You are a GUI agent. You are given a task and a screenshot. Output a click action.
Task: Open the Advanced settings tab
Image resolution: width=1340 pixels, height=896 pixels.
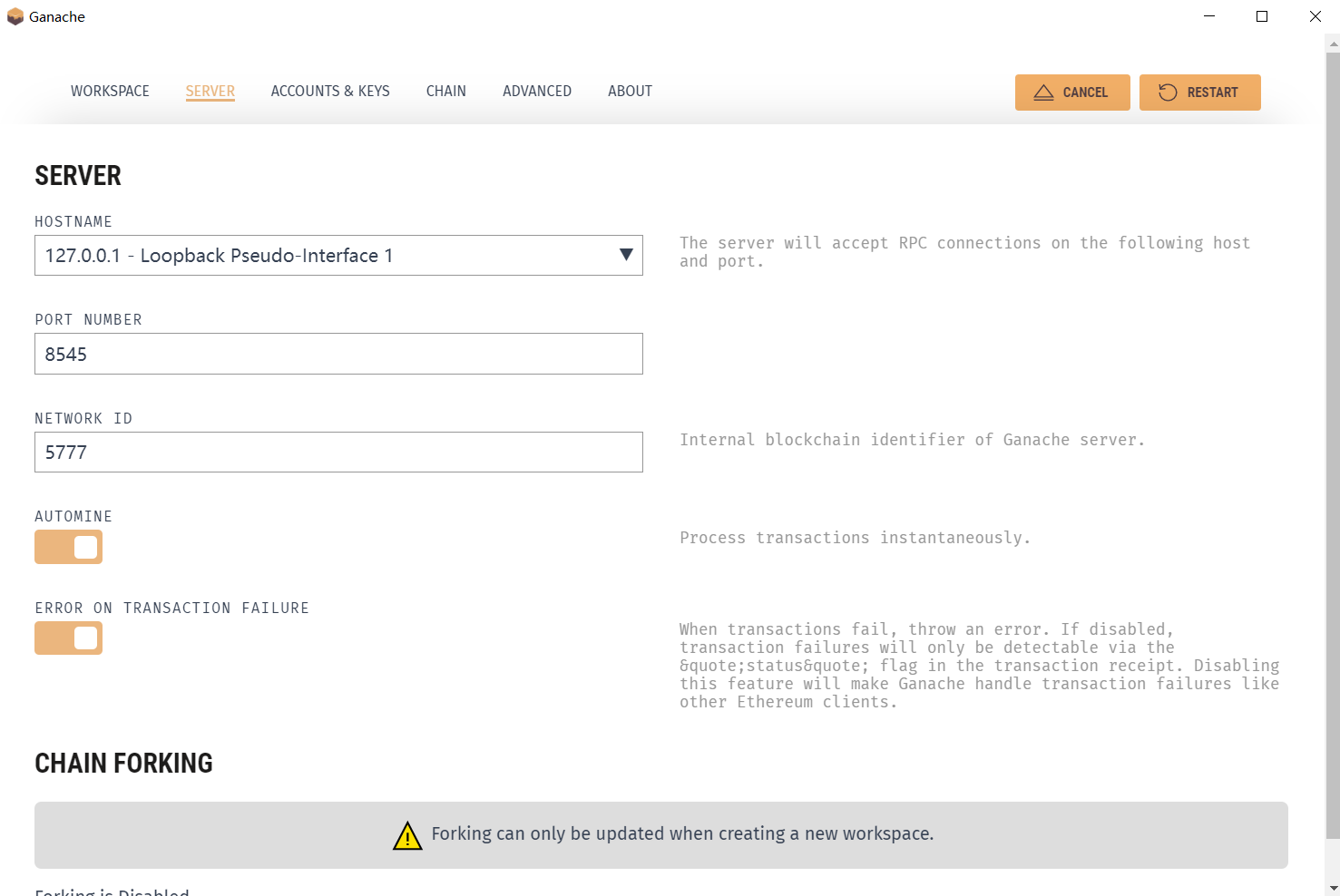537,91
